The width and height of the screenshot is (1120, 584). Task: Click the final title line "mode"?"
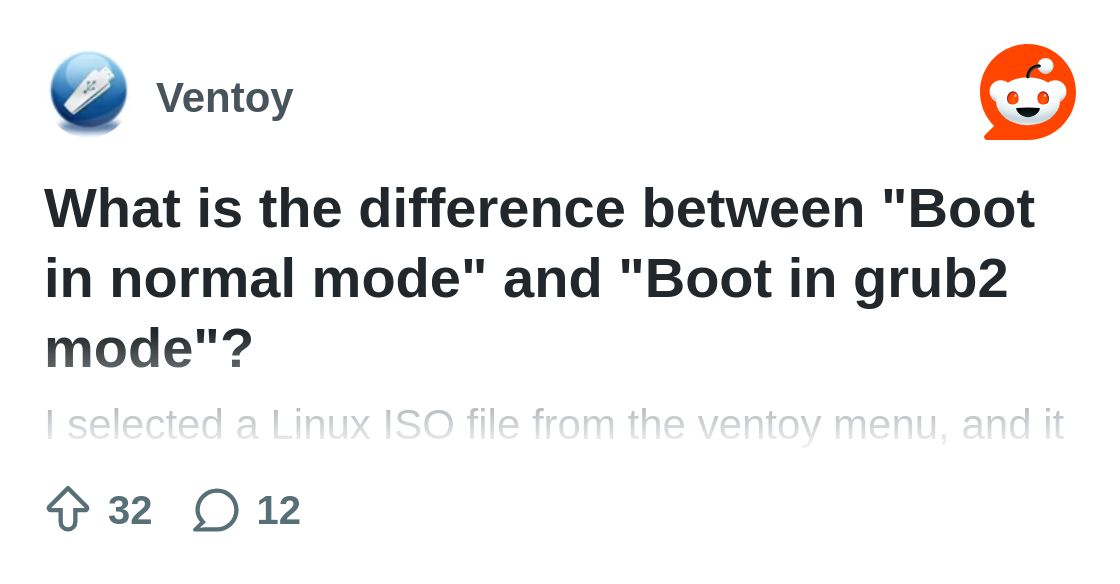click(149, 348)
